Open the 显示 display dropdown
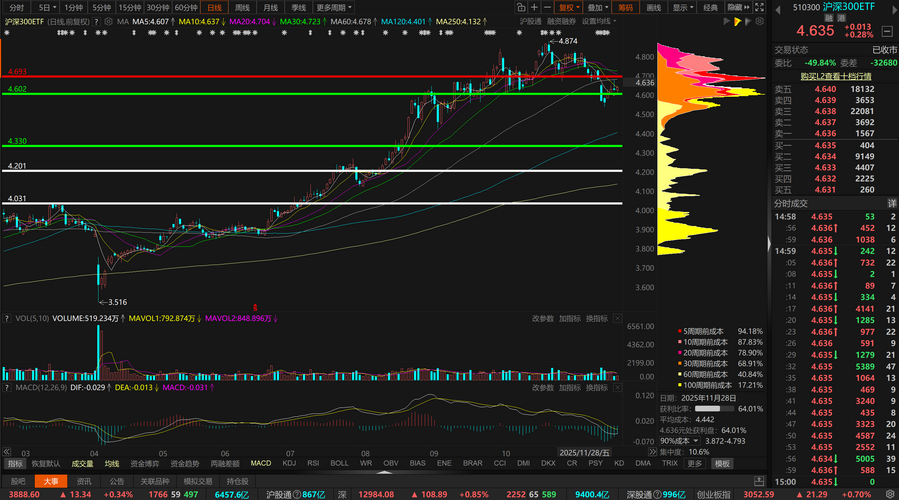Image resolution: width=899 pixels, height=500 pixels. (x=682, y=7)
